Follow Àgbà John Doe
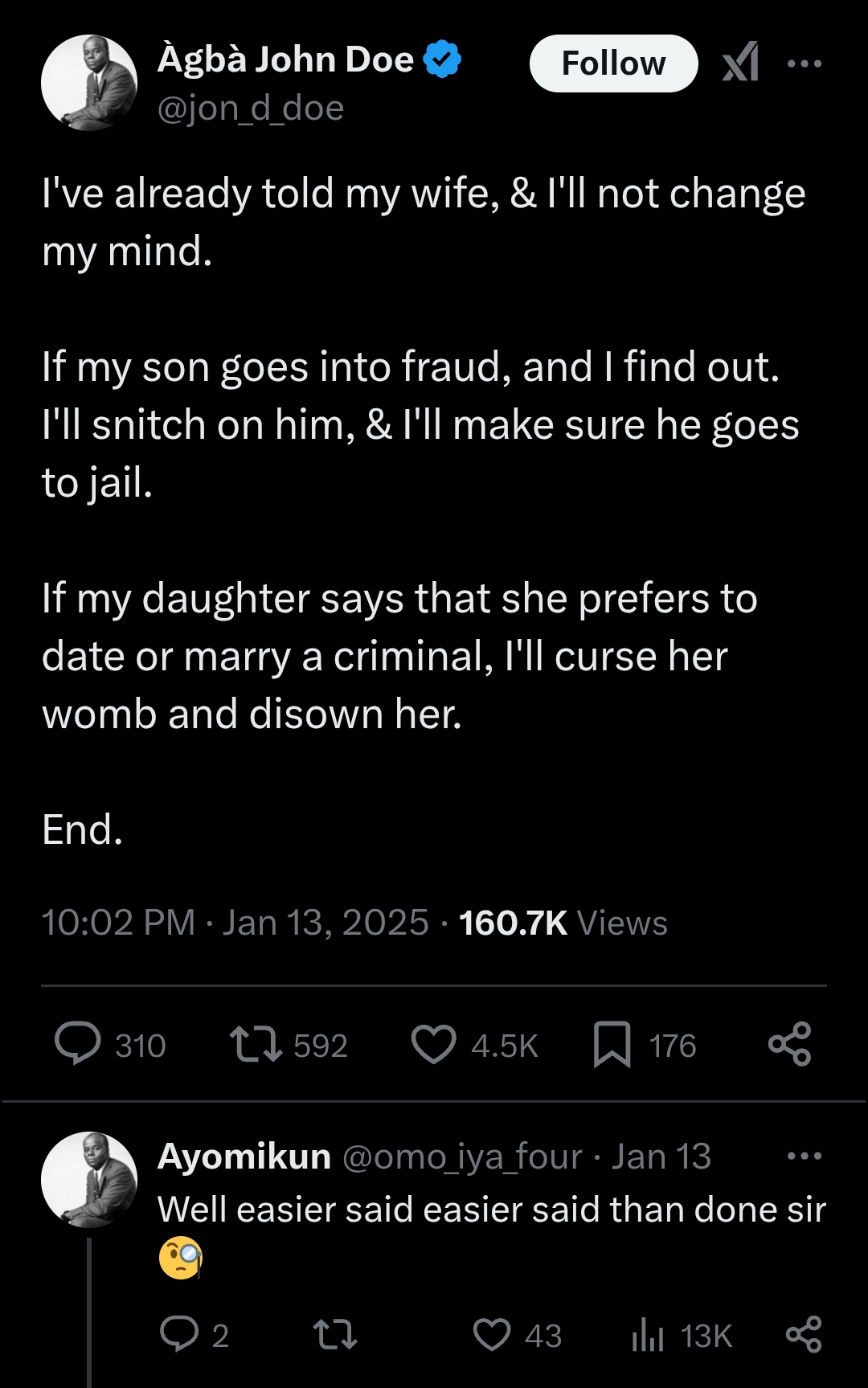This screenshot has height=1388, width=868. [x=613, y=63]
